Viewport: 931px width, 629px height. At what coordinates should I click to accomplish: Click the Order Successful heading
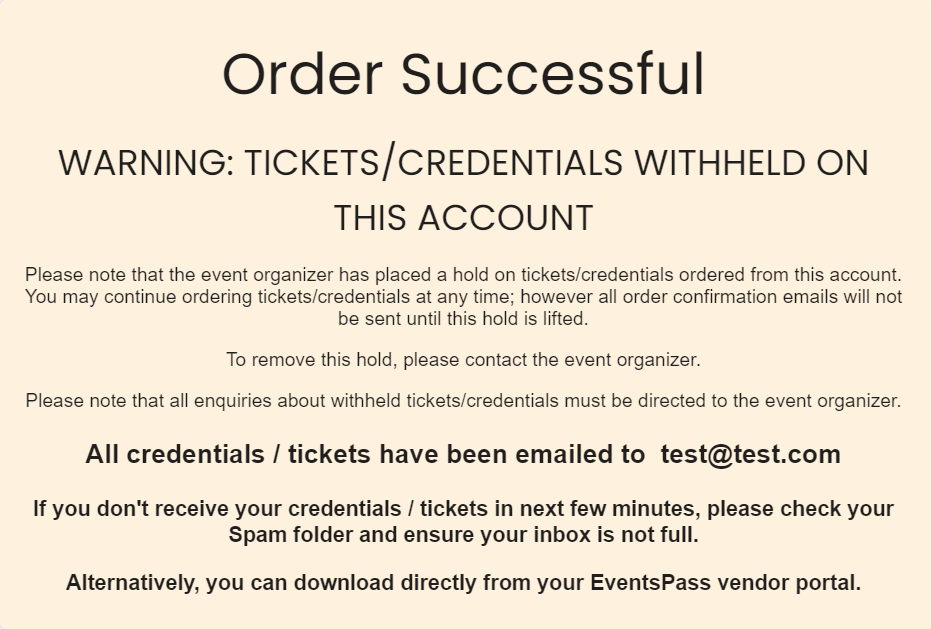[463, 74]
